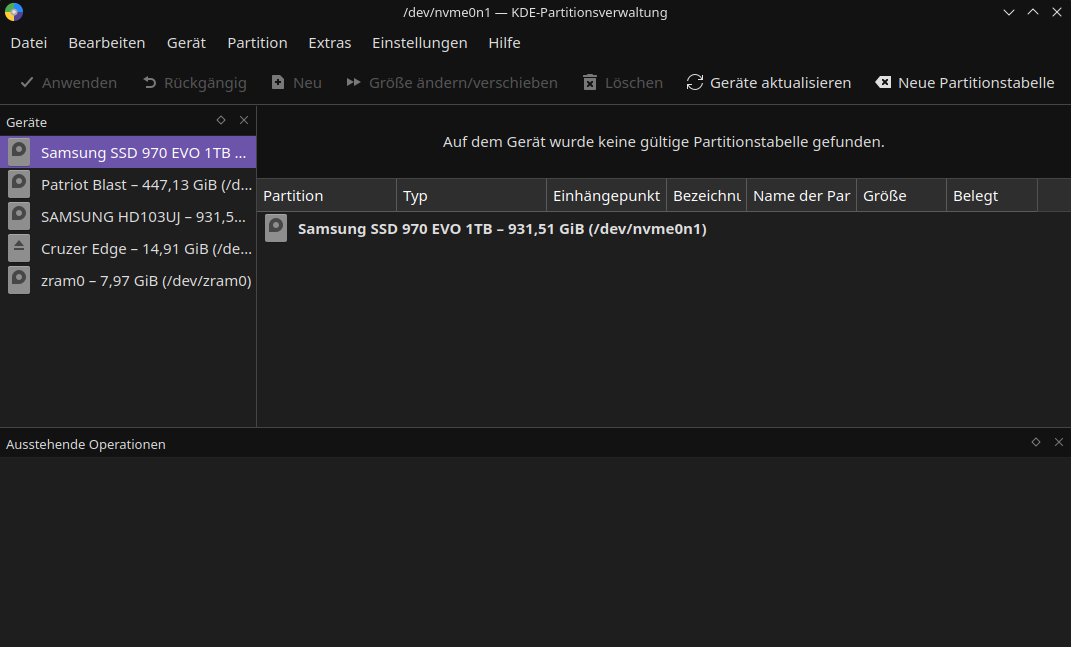Click the KDE Partition Manager title bar icon
Screen dimensions: 1071x647
pyautogui.click(x=14, y=12)
